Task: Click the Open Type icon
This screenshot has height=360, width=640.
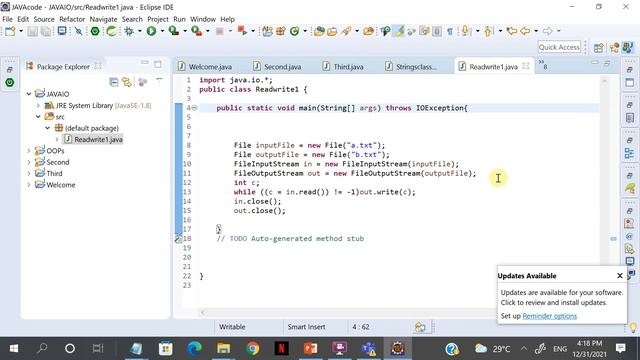Action: coord(319,31)
